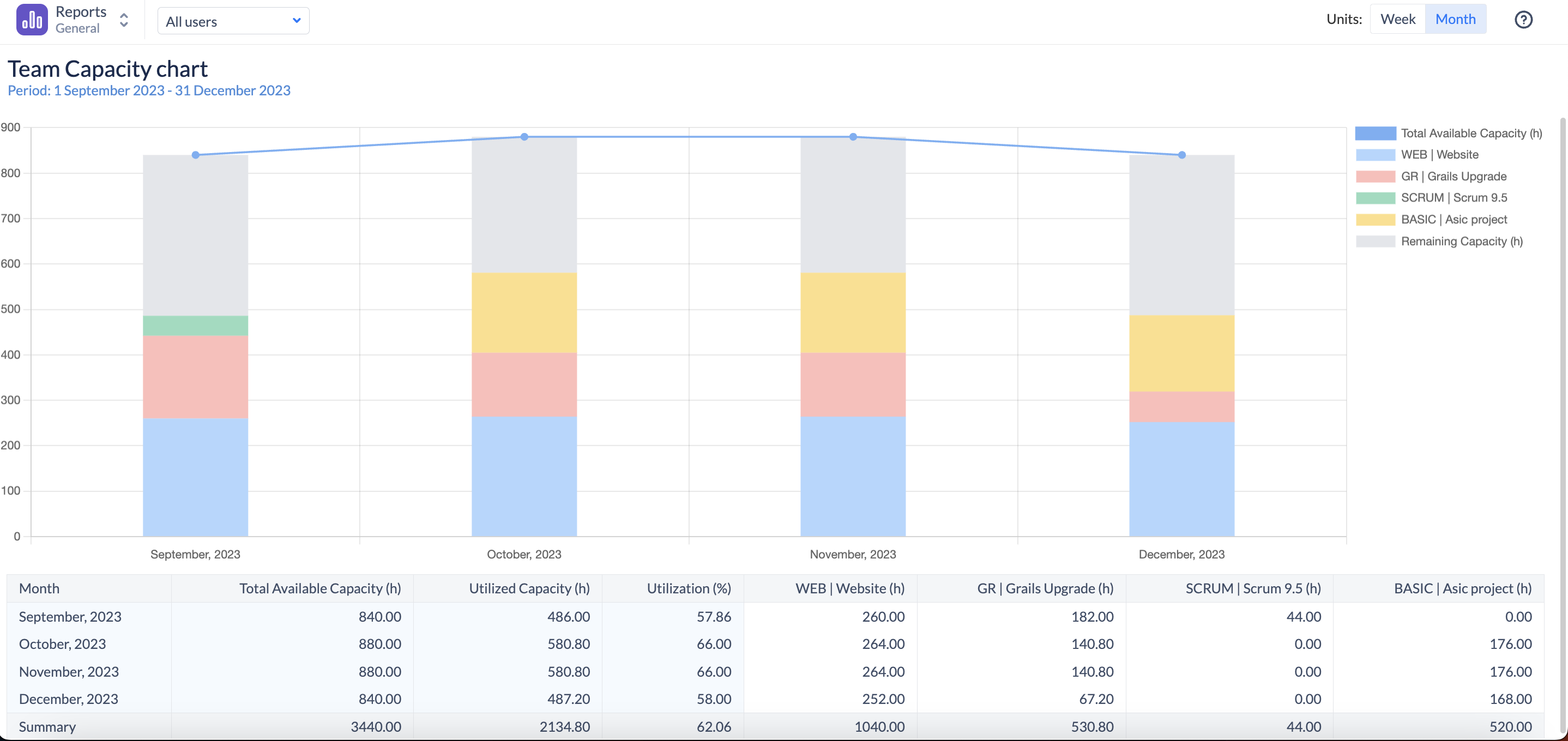Click the All users dropdown chevron
The width and height of the screenshot is (1568, 741).
[x=297, y=21]
